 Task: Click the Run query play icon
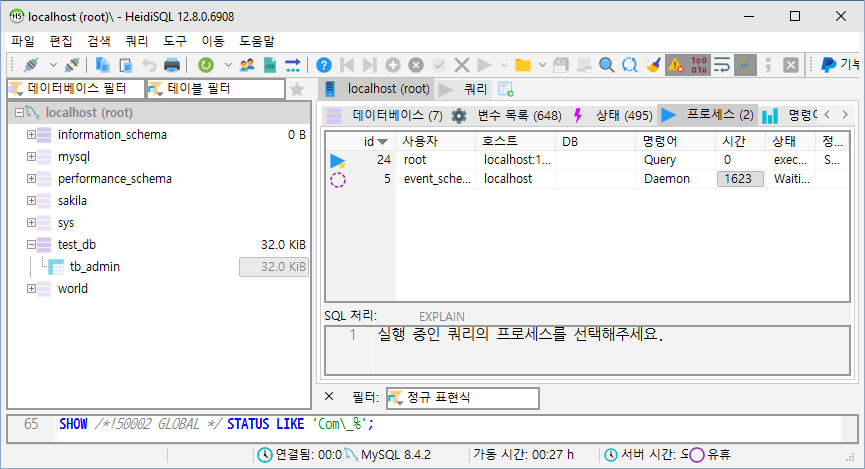click(x=484, y=65)
